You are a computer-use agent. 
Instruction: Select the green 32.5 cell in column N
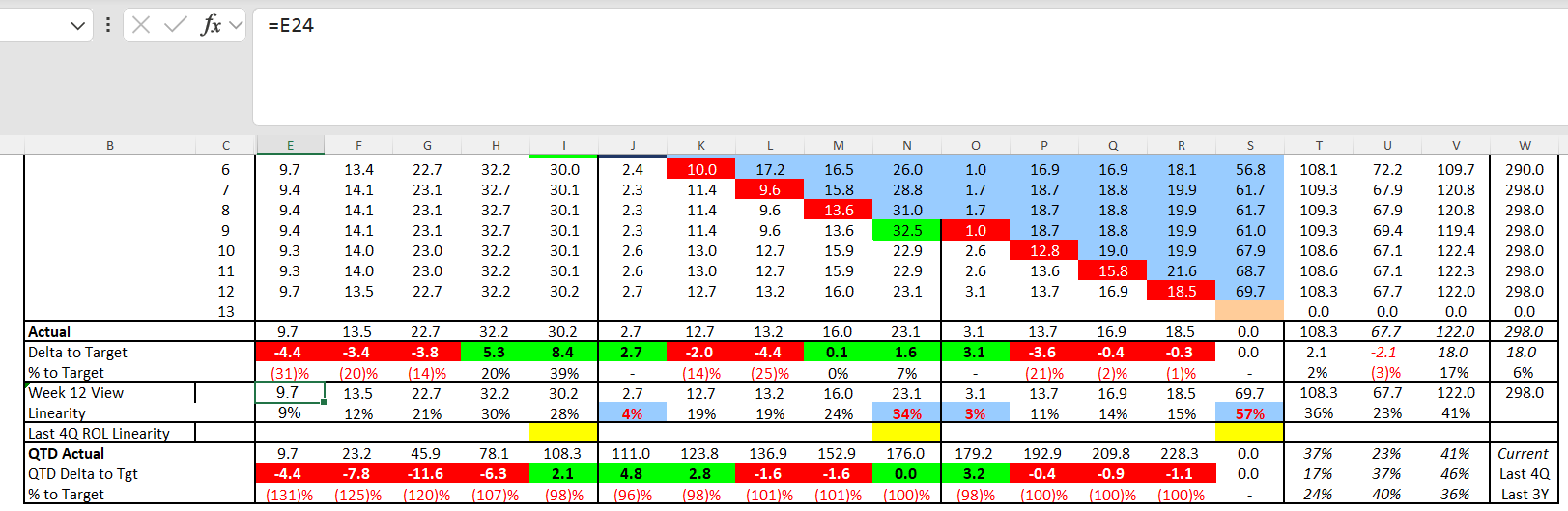906,231
